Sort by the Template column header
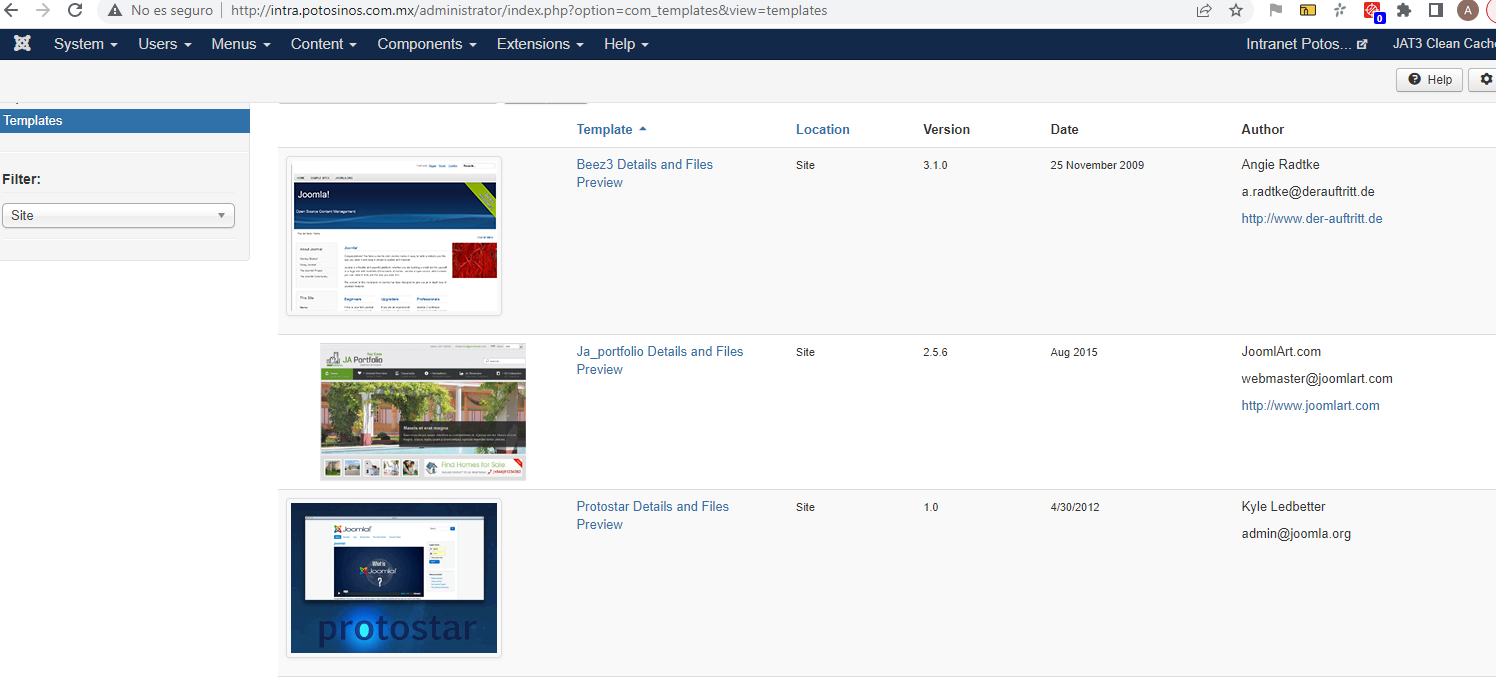This screenshot has height=699, width=1496. 611,129
